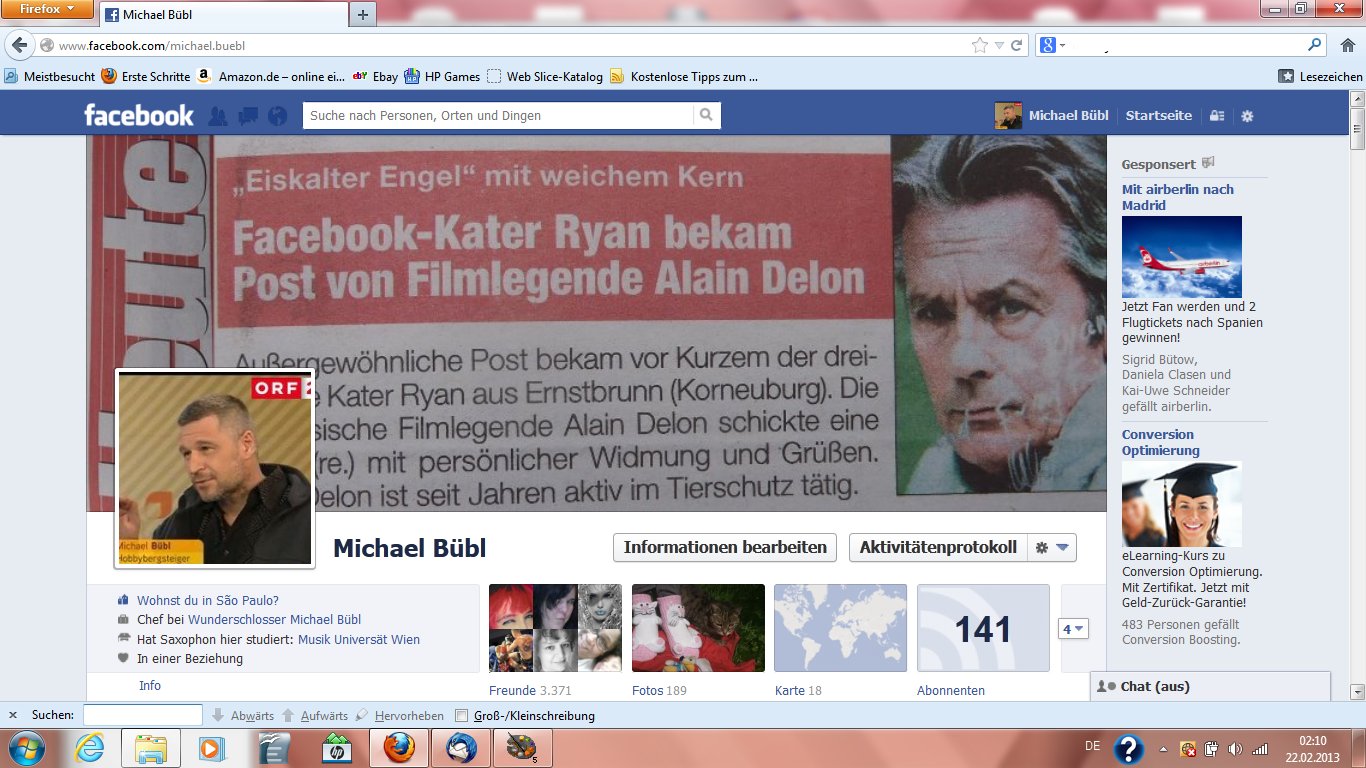This screenshot has height=768, width=1366.
Task: Open Musik Universät Wien link
Action: (x=359, y=640)
